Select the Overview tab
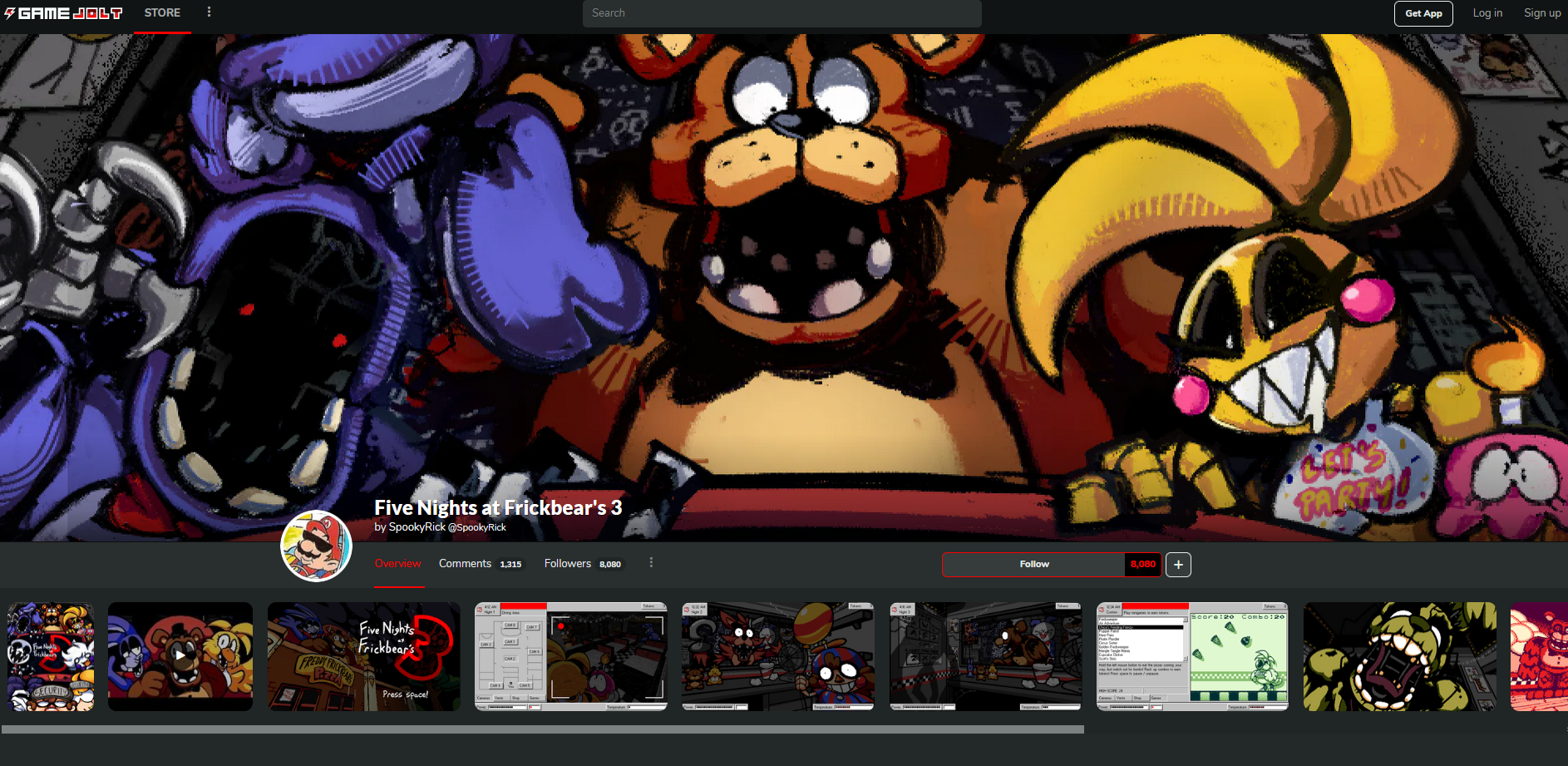 (x=398, y=564)
